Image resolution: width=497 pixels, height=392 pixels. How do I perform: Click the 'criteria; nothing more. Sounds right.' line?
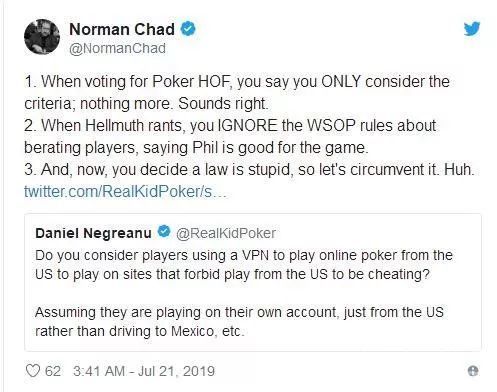[146, 104]
